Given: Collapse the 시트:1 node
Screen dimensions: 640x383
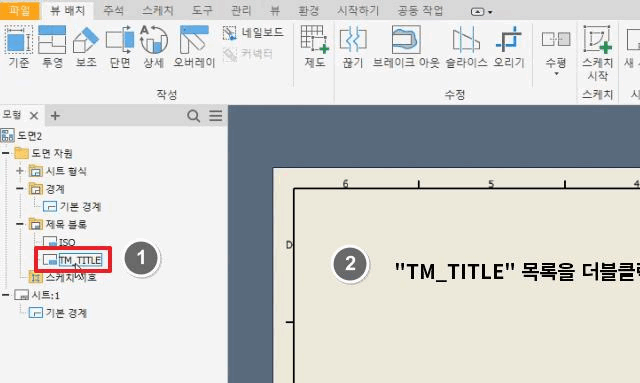Looking at the screenshot, I should (x=5, y=295).
